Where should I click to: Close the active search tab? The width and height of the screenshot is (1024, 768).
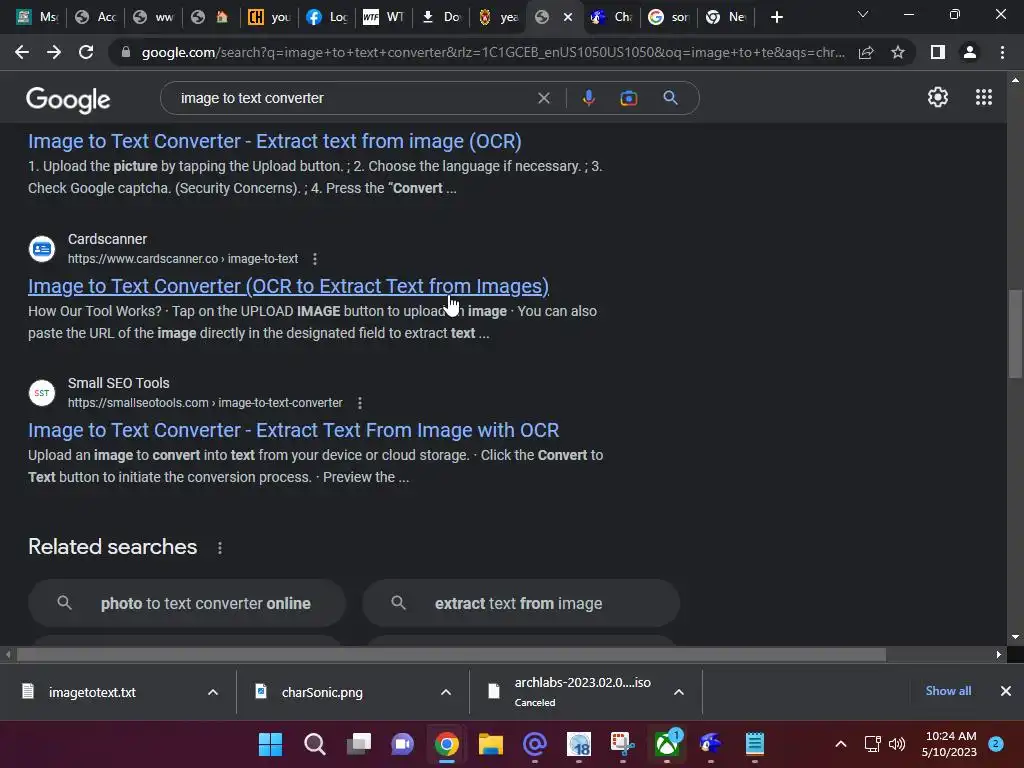tap(568, 17)
